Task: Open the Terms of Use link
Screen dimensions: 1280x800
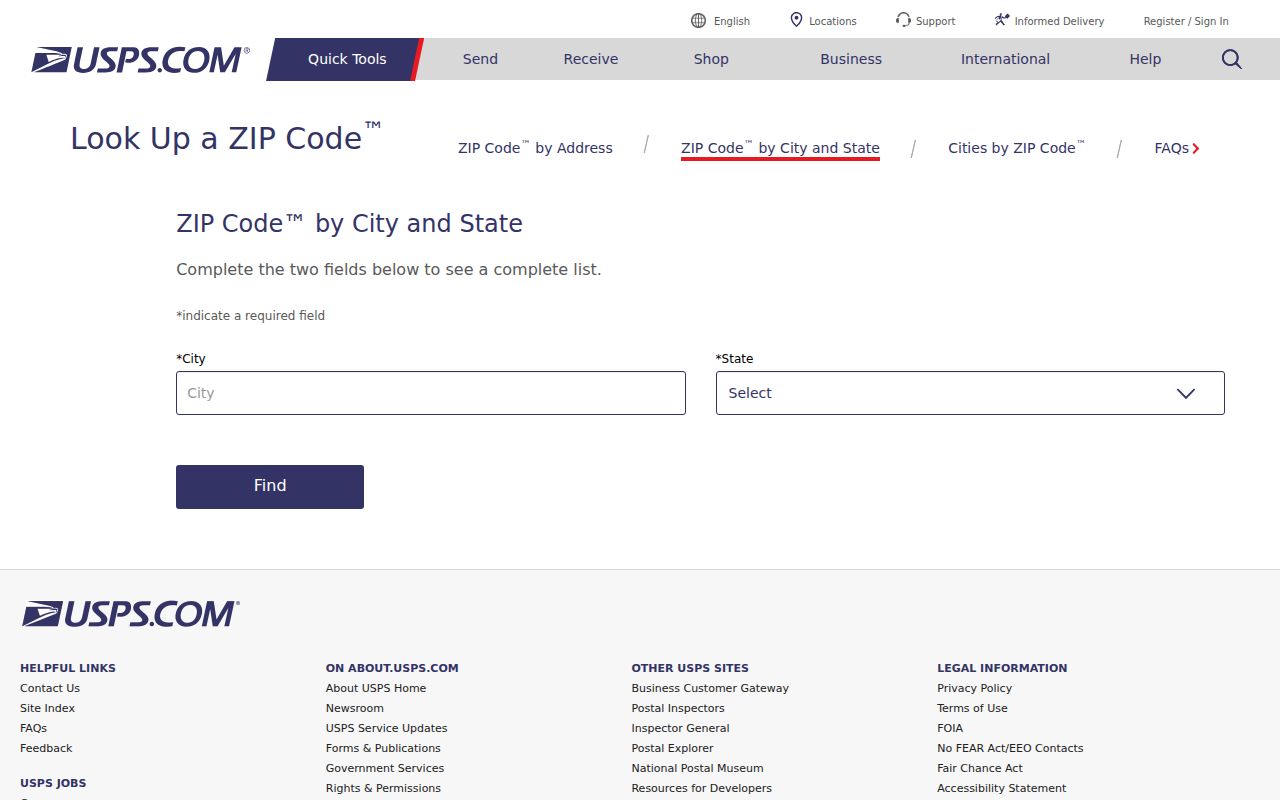Action: [972, 708]
